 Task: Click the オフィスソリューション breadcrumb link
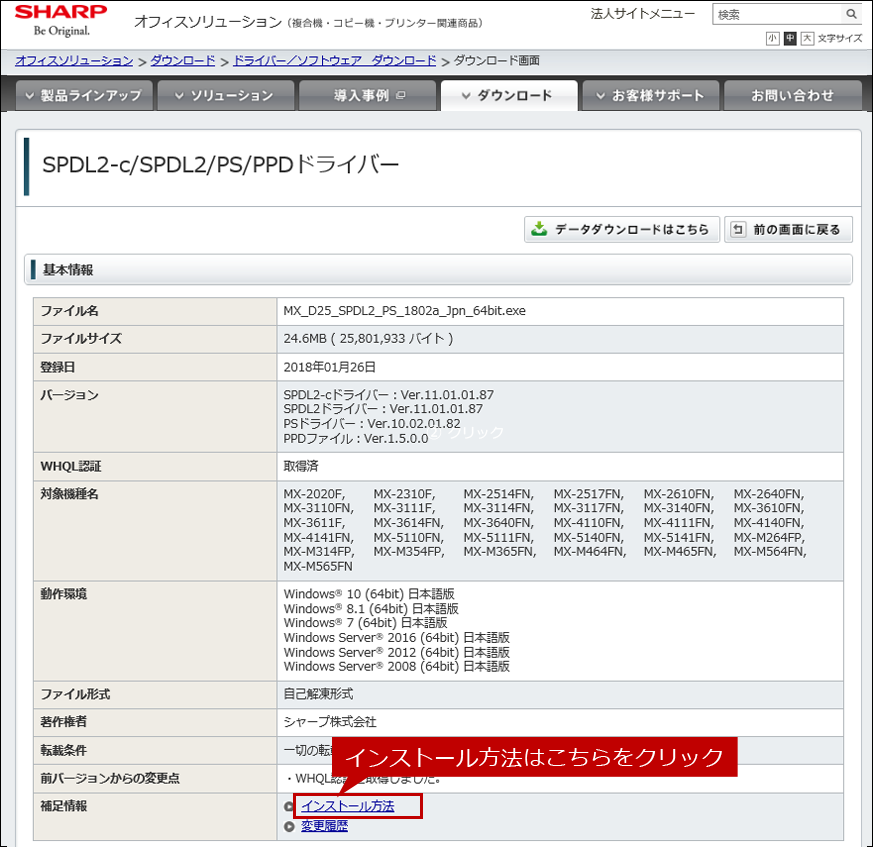(x=74, y=61)
